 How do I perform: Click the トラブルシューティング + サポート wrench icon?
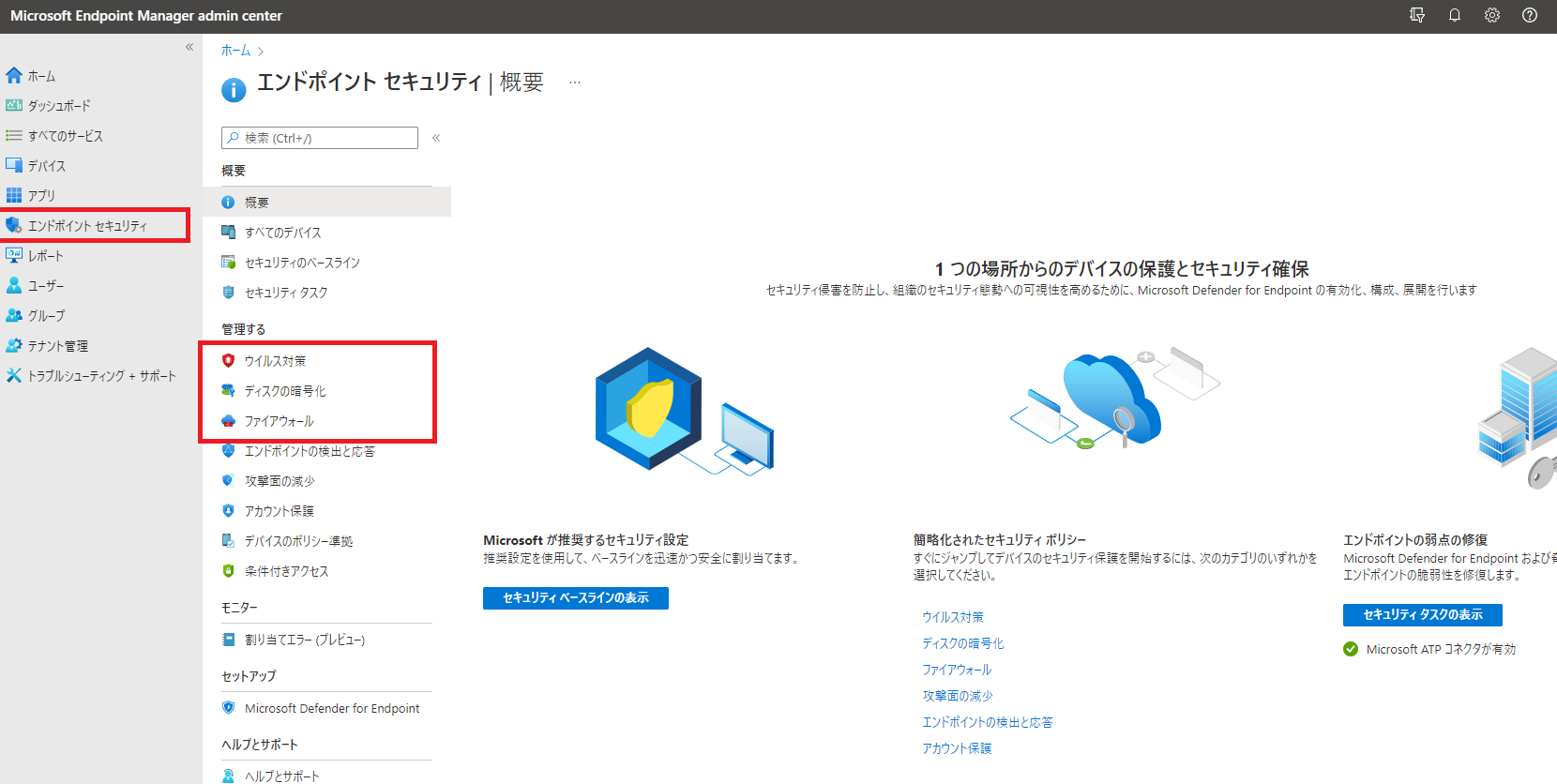(14, 375)
